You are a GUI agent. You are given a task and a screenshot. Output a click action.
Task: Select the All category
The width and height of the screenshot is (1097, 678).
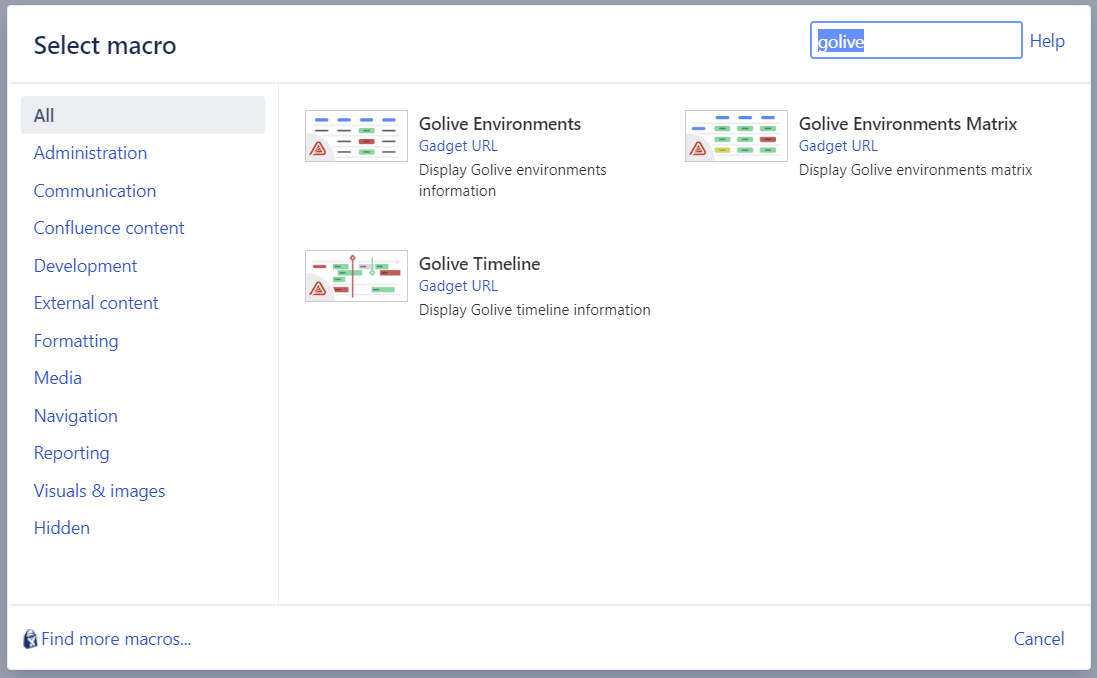click(x=44, y=115)
